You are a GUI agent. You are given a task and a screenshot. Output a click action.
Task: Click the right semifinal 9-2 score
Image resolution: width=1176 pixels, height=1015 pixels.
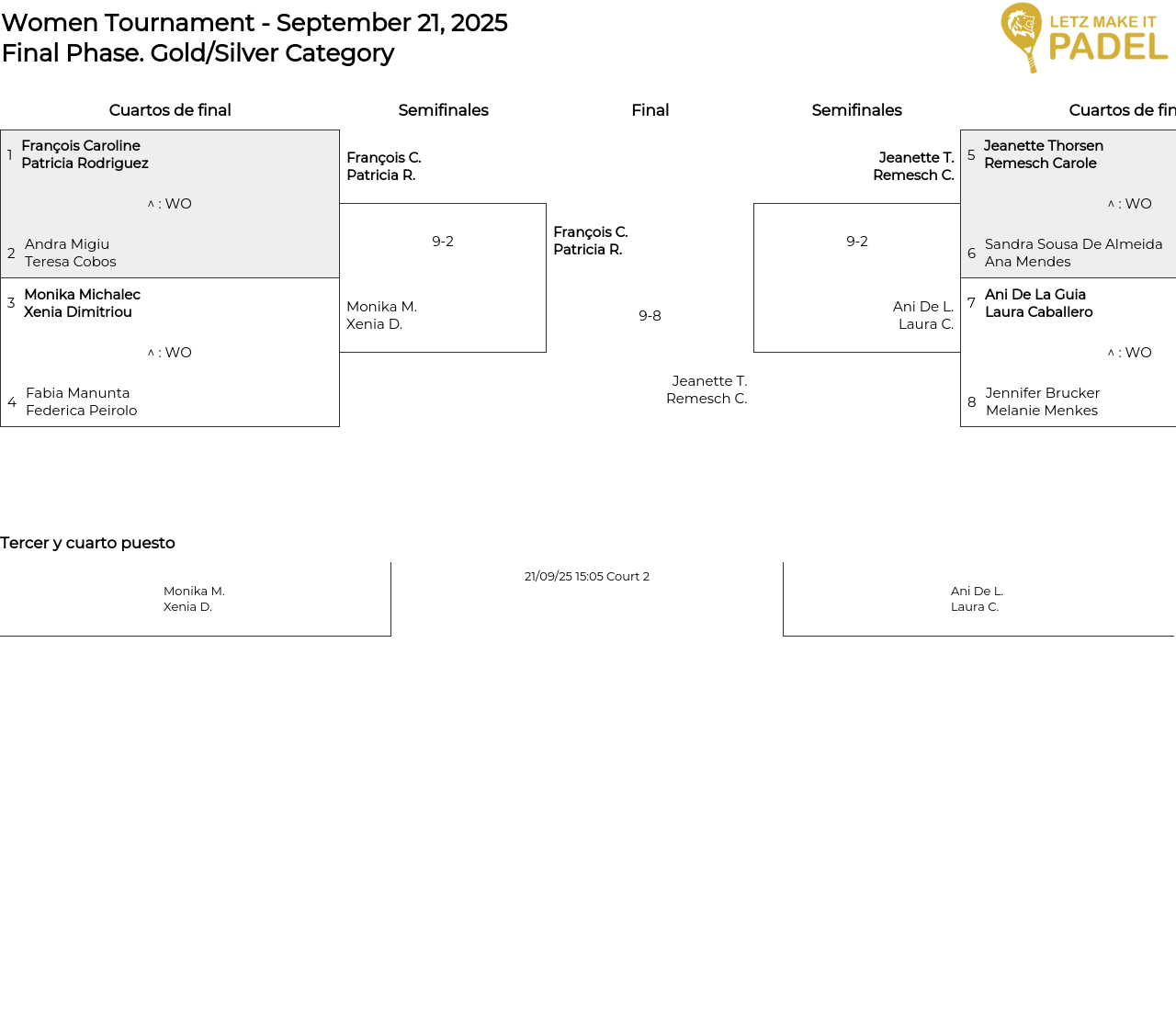click(x=856, y=242)
